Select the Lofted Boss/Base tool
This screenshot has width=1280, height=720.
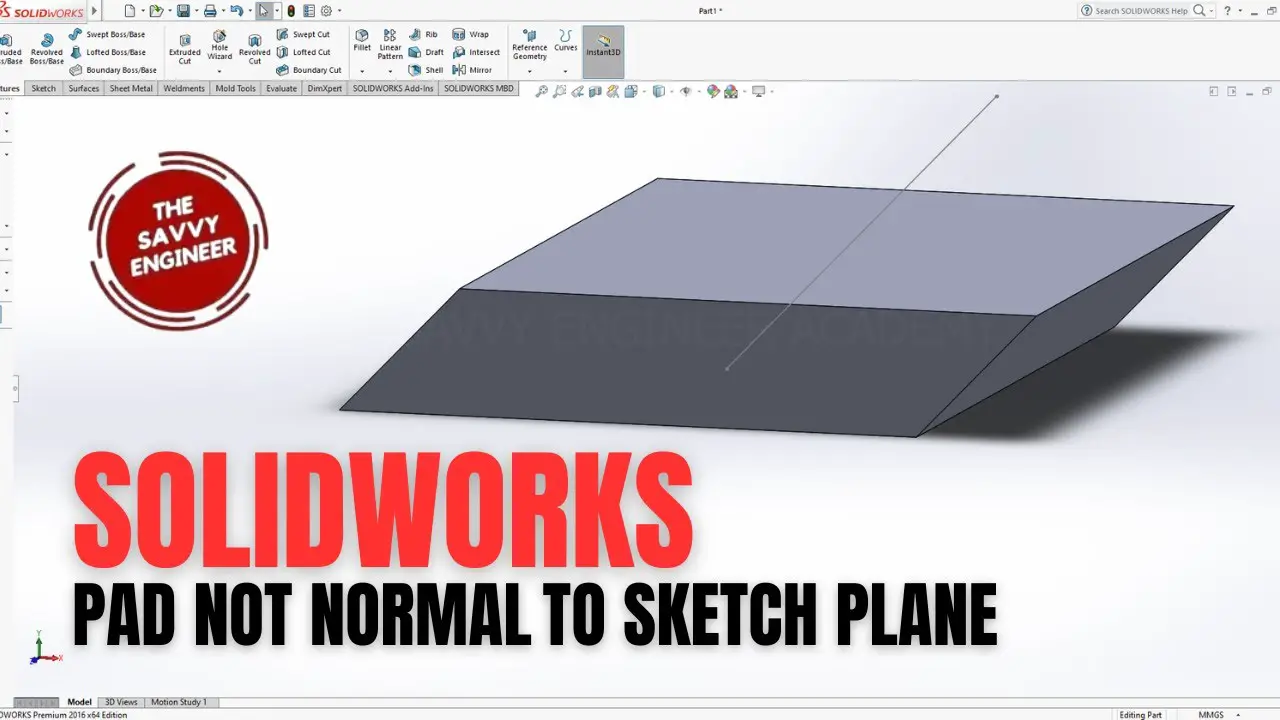108,52
